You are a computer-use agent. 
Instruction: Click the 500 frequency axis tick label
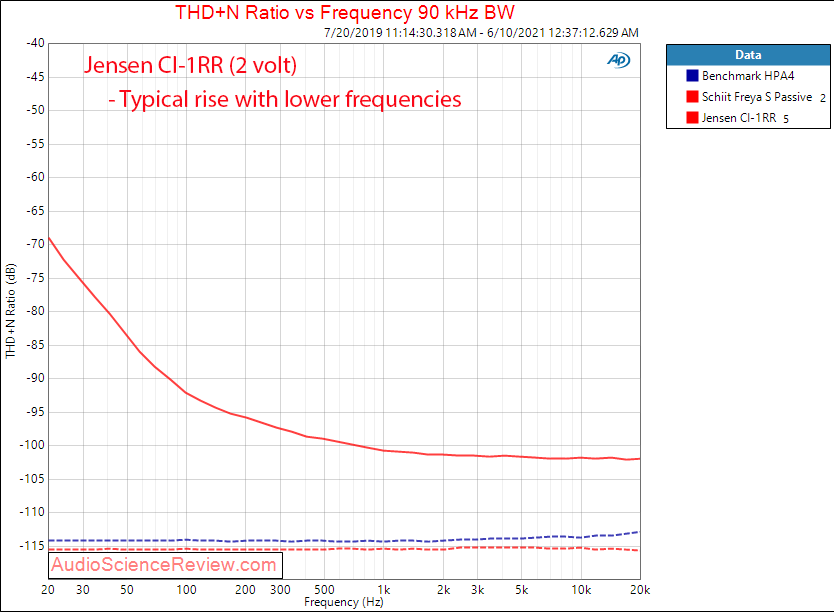(324, 590)
